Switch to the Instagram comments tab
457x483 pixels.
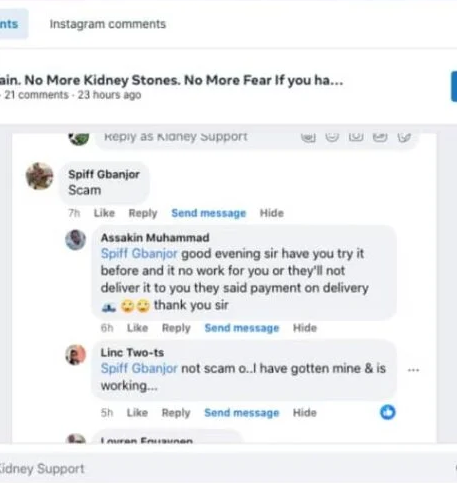click(x=108, y=24)
